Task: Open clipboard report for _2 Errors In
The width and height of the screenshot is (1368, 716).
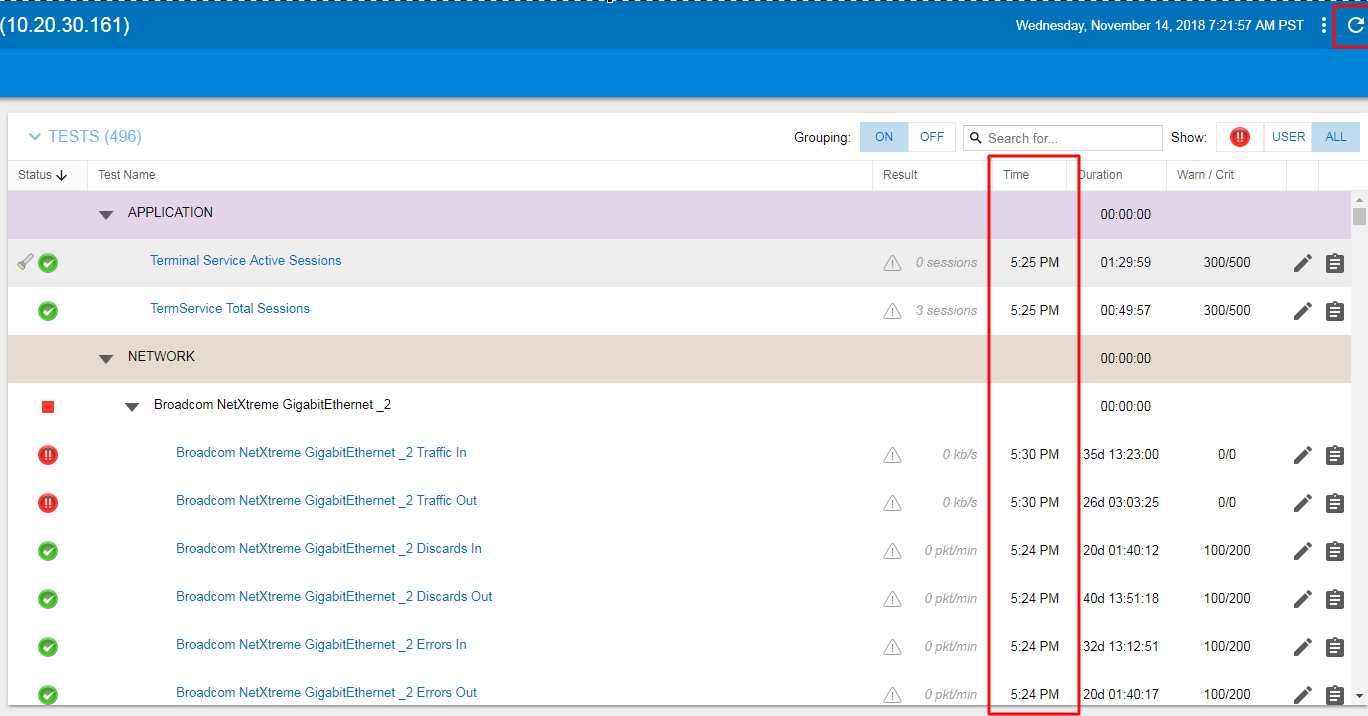Action: pos(1334,647)
